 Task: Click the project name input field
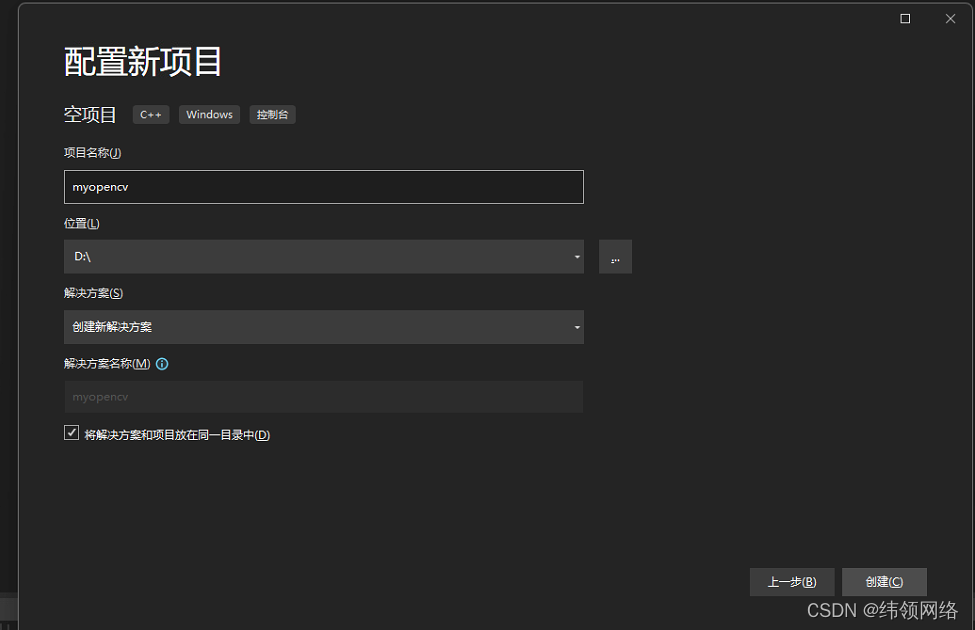[323, 187]
